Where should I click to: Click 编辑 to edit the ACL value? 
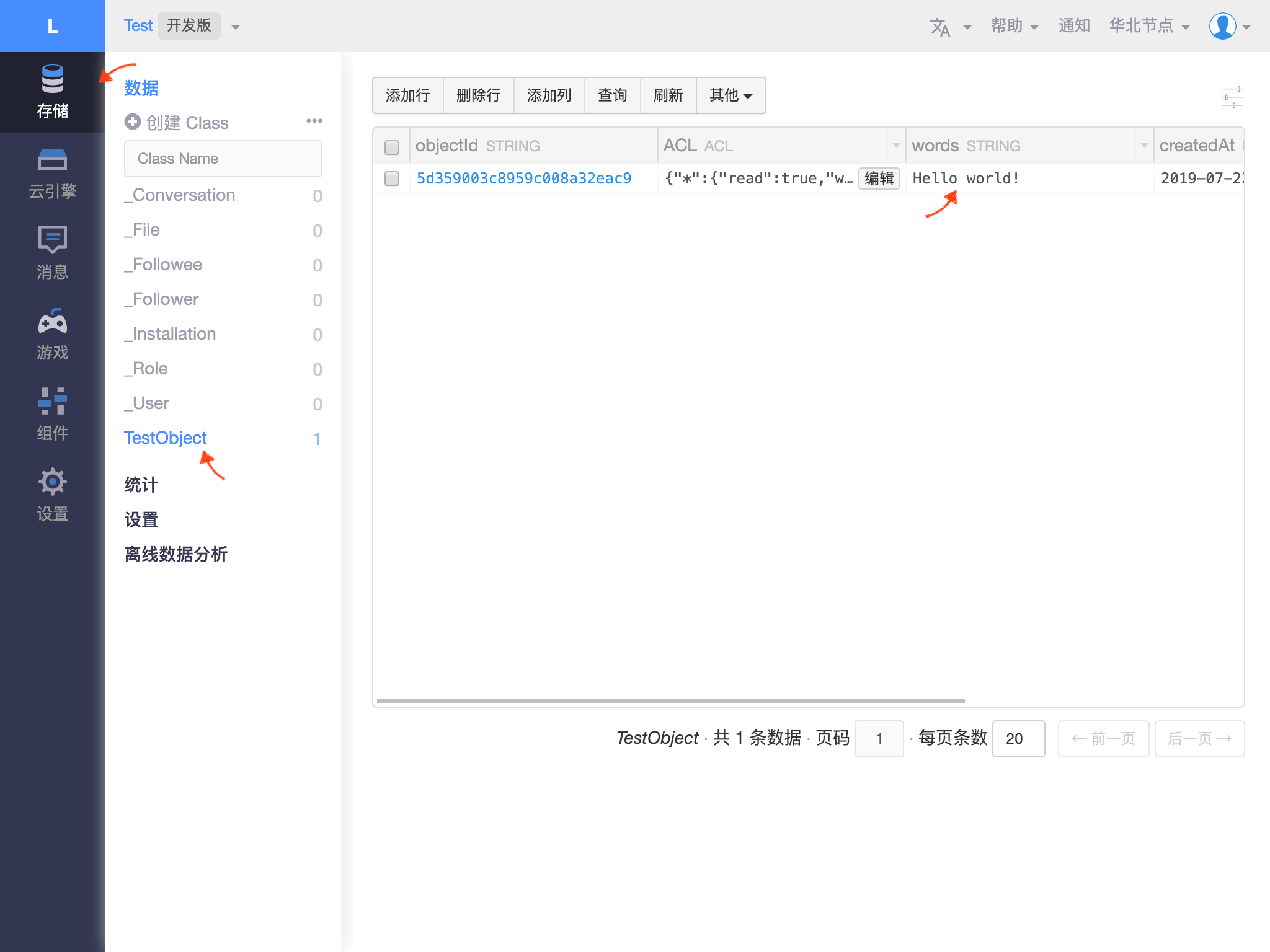(x=879, y=178)
